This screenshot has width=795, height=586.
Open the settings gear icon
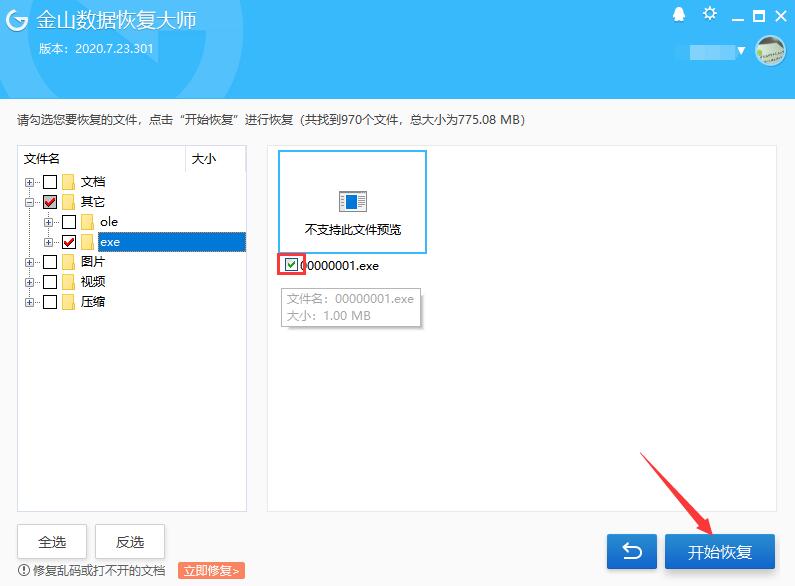pyautogui.click(x=710, y=14)
